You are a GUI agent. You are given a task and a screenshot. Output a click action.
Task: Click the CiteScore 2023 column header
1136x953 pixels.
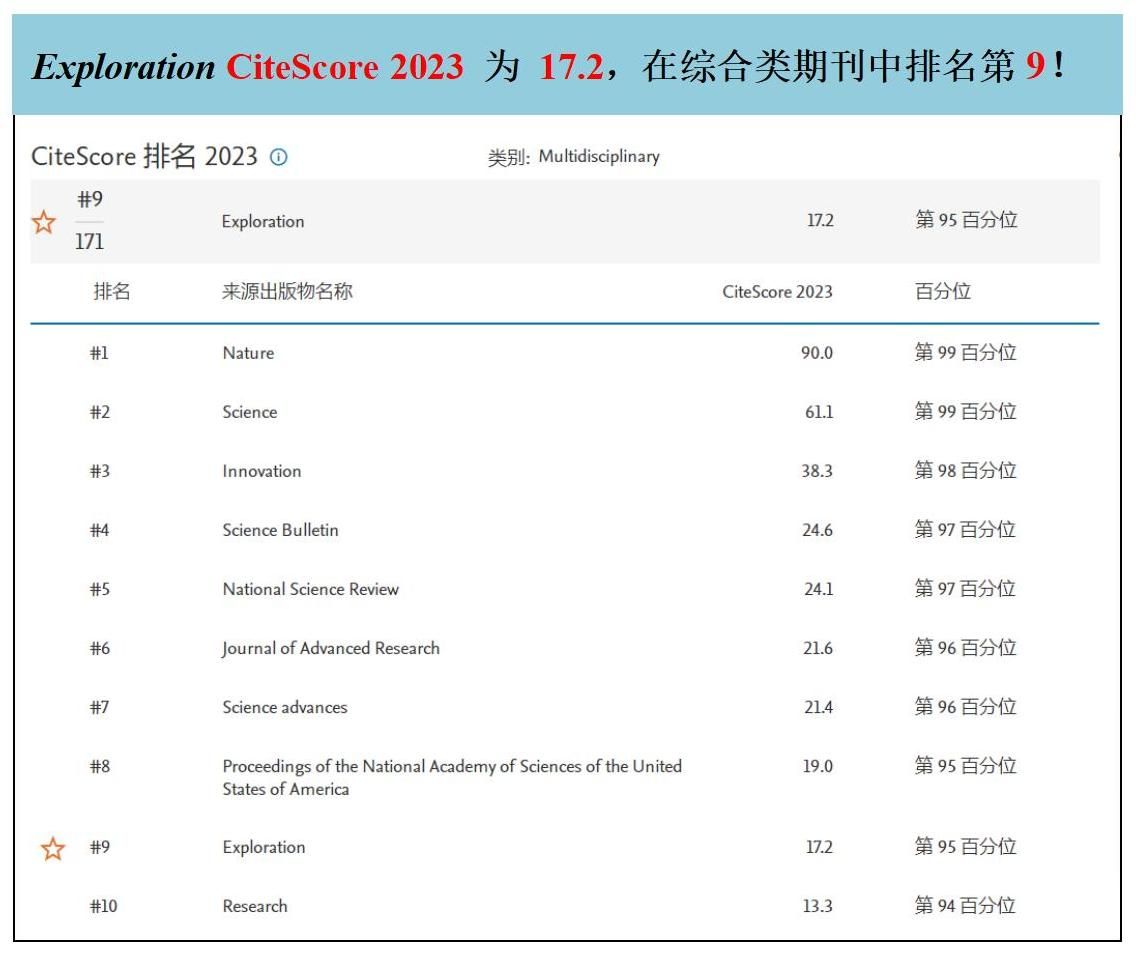777,292
